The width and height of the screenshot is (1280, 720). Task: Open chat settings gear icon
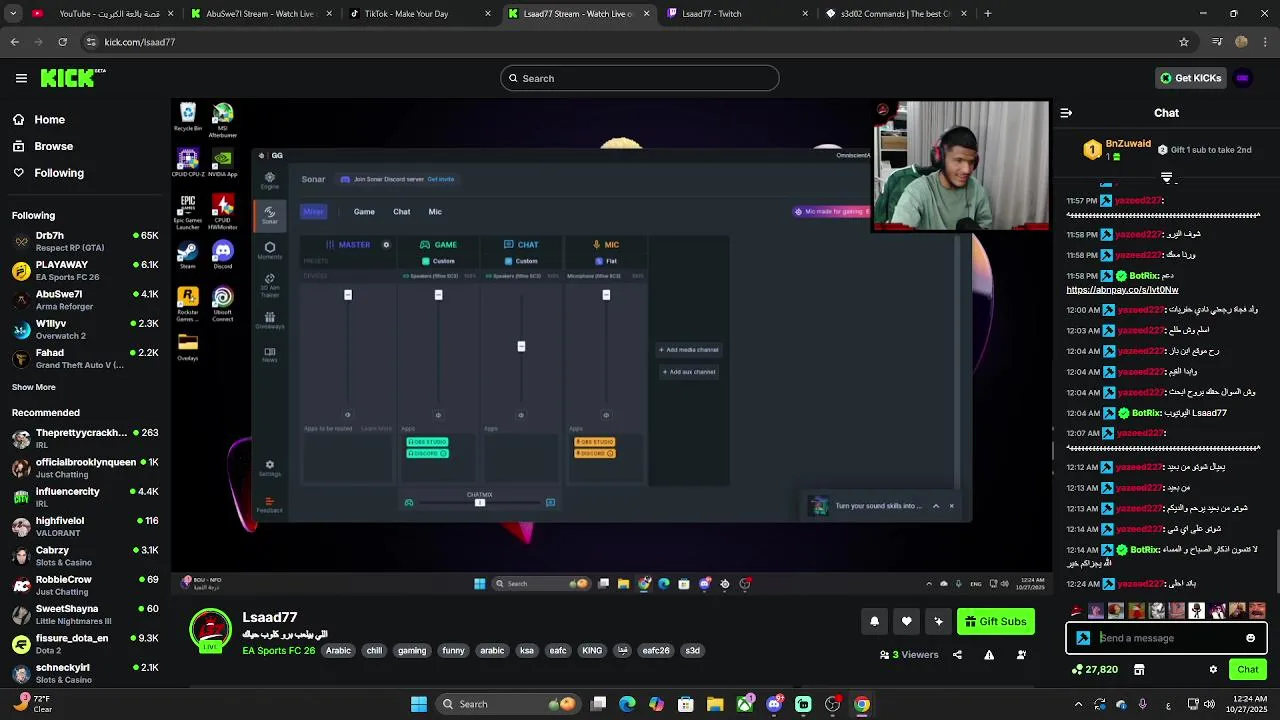click(1213, 669)
